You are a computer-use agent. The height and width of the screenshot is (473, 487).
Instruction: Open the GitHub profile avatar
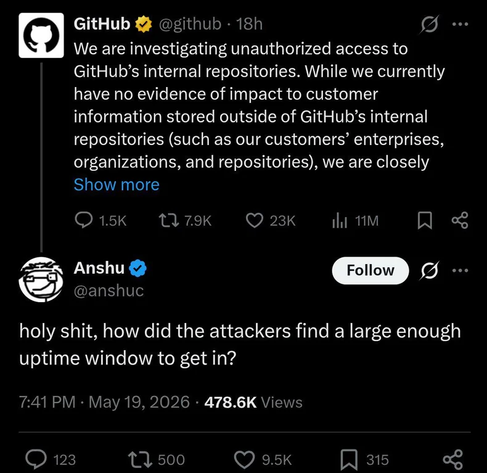(41, 35)
